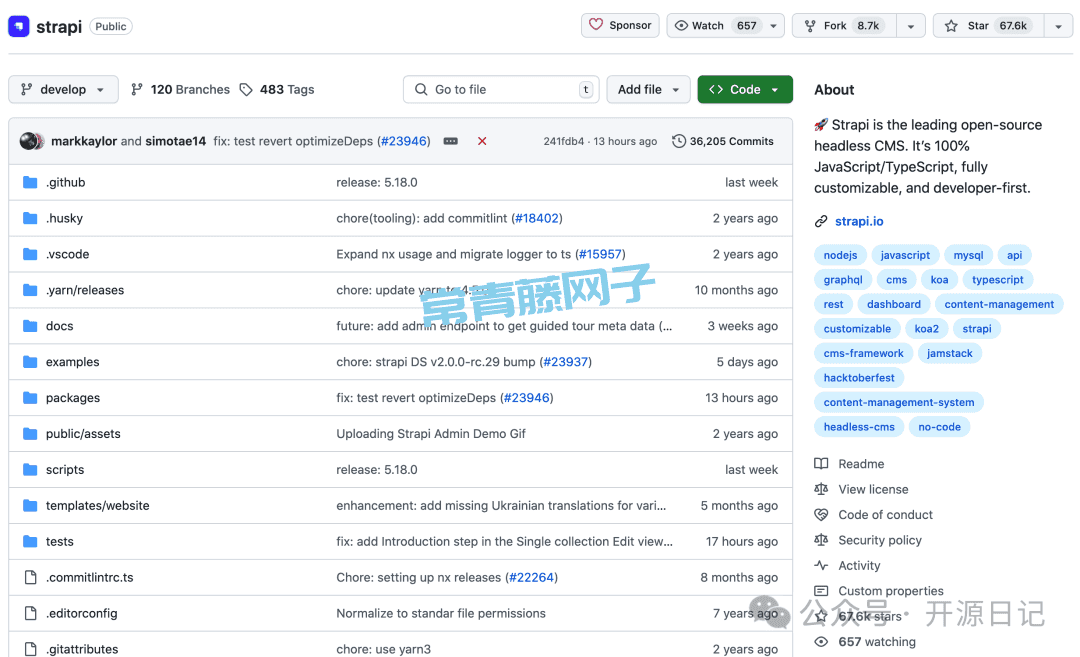Open the .github folder
This screenshot has width=1080, height=657.
coord(65,182)
